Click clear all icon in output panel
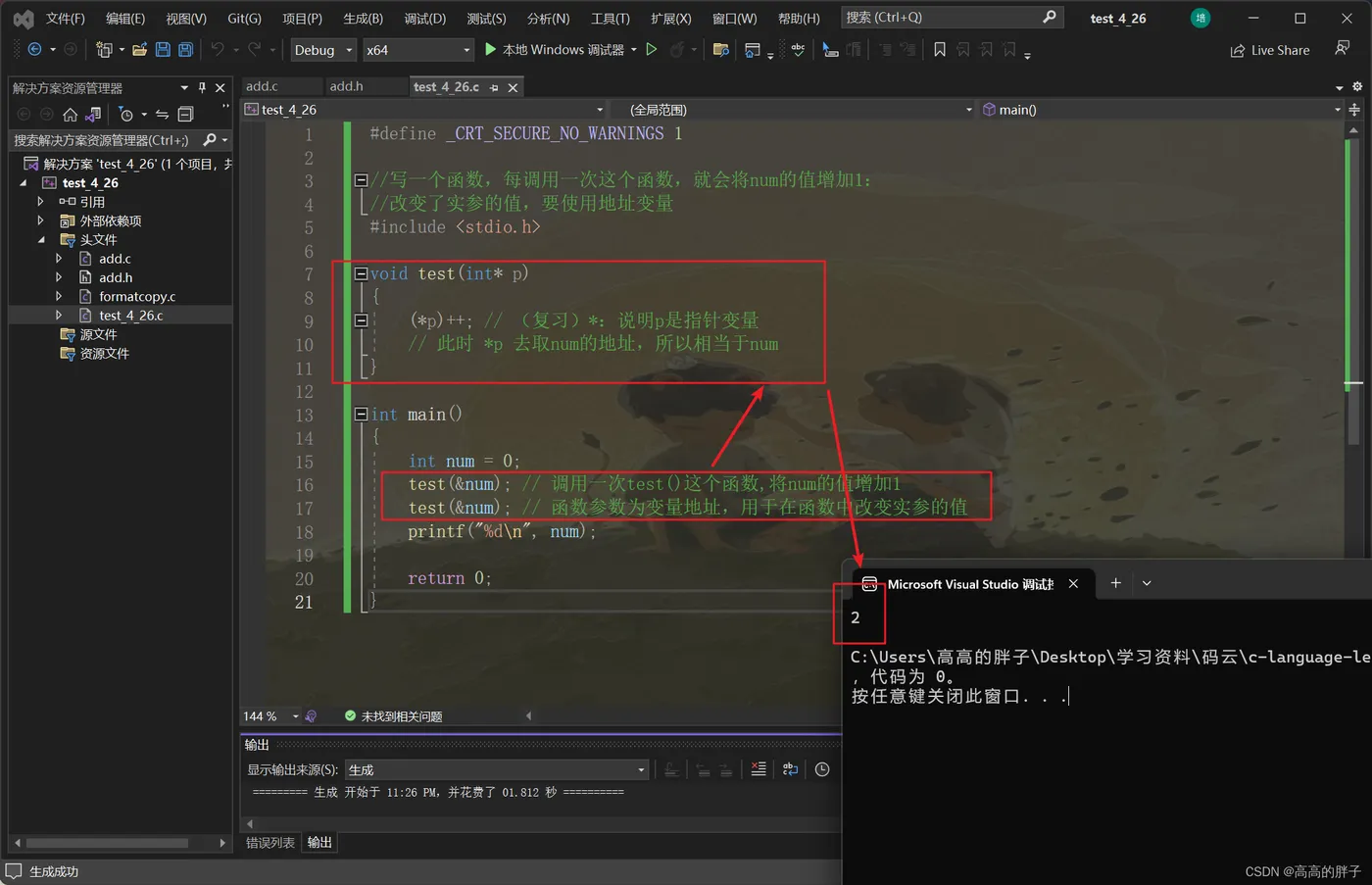 tap(759, 769)
